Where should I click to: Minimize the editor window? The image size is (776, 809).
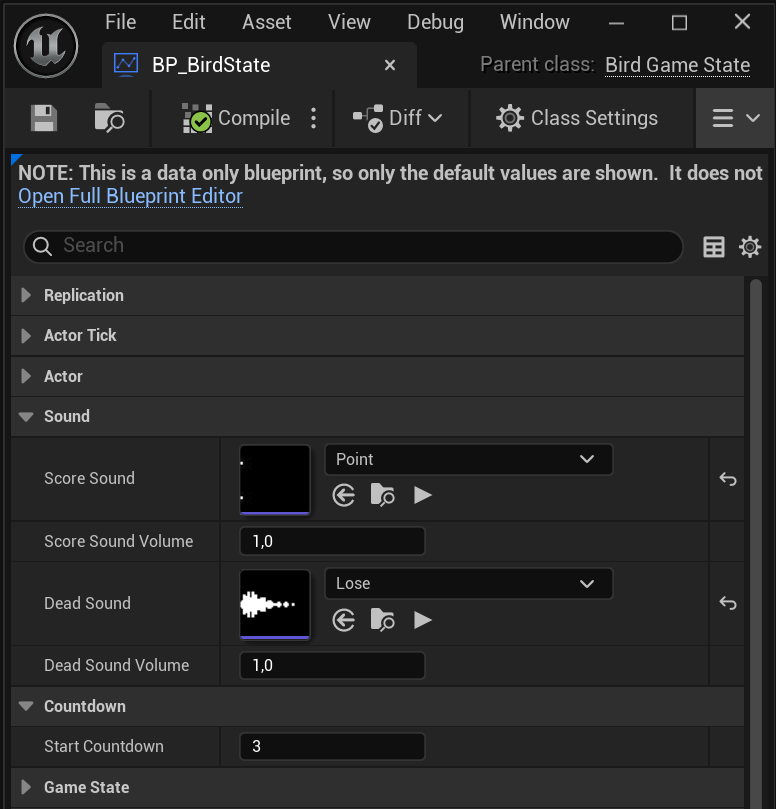(616, 23)
